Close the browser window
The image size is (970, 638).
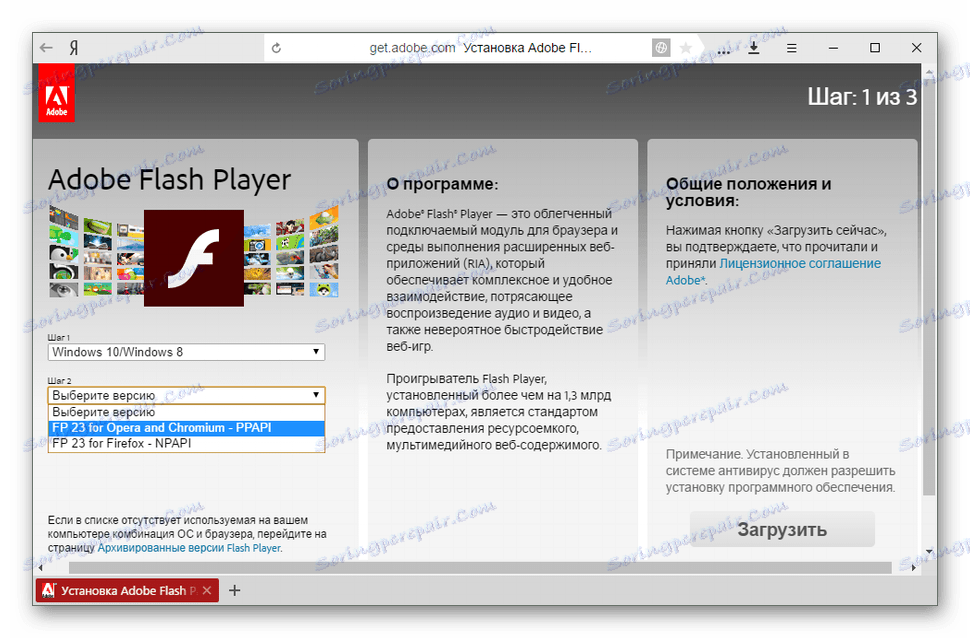pyautogui.click(x=917, y=48)
